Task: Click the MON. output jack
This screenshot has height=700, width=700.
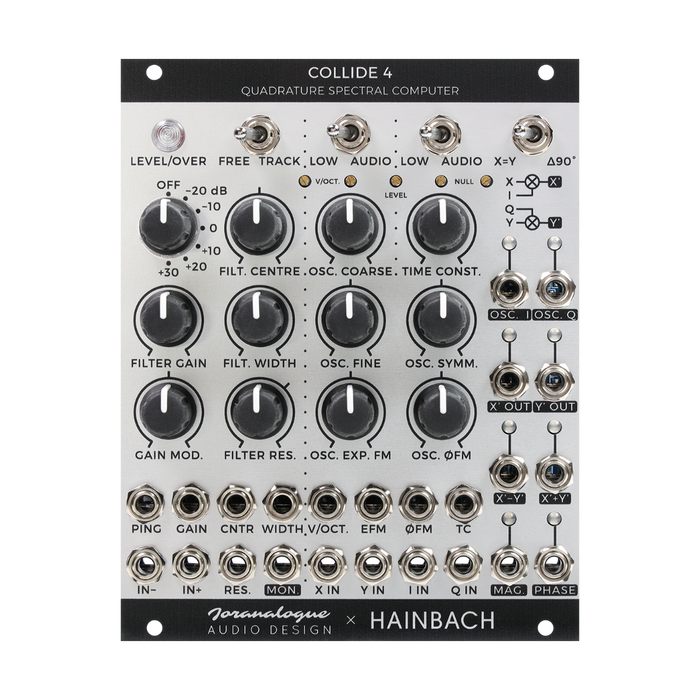Action: click(x=283, y=564)
